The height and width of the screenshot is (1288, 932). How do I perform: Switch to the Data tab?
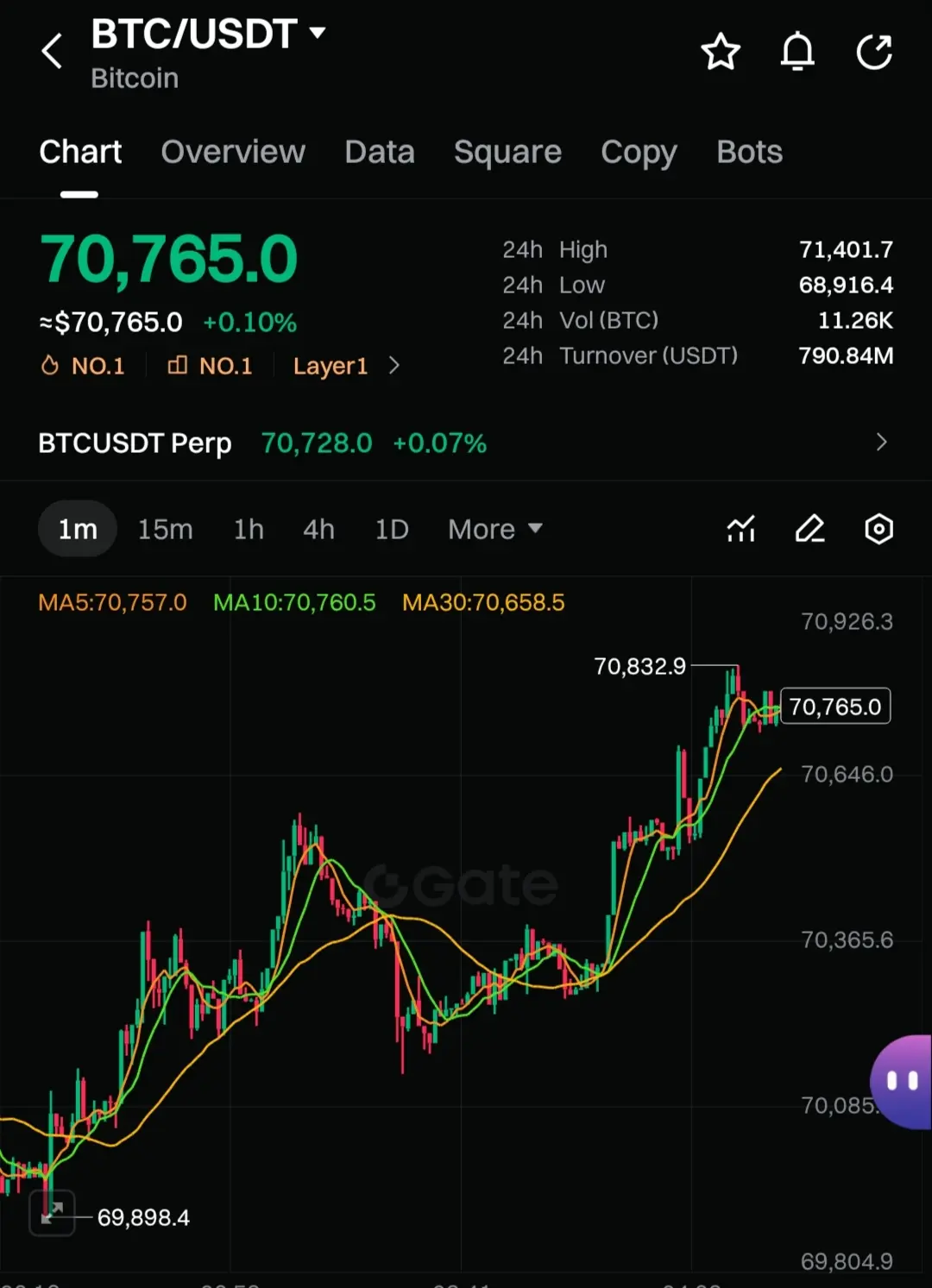click(x=380, y=152)
